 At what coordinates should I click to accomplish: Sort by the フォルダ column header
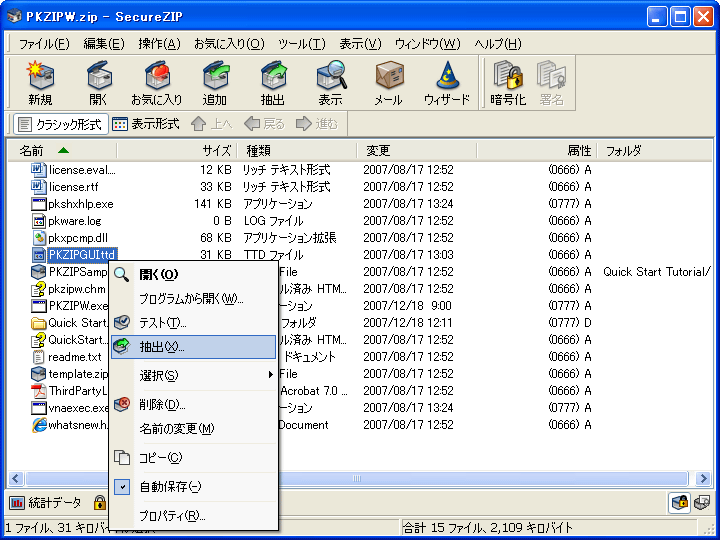tap(655, 151)
